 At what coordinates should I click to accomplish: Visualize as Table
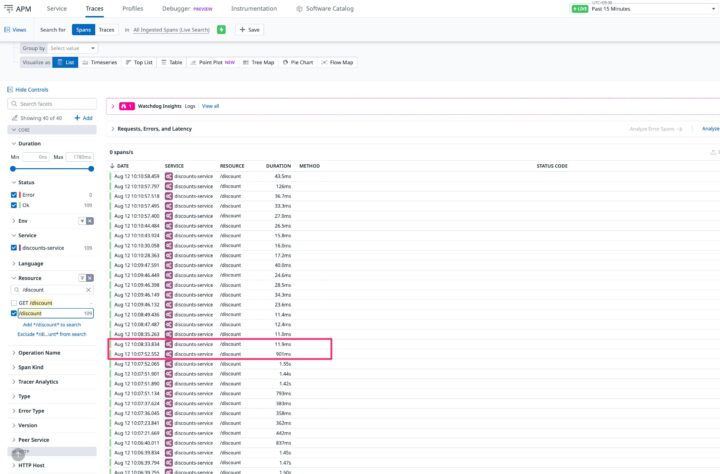click(x=172, y=62)
